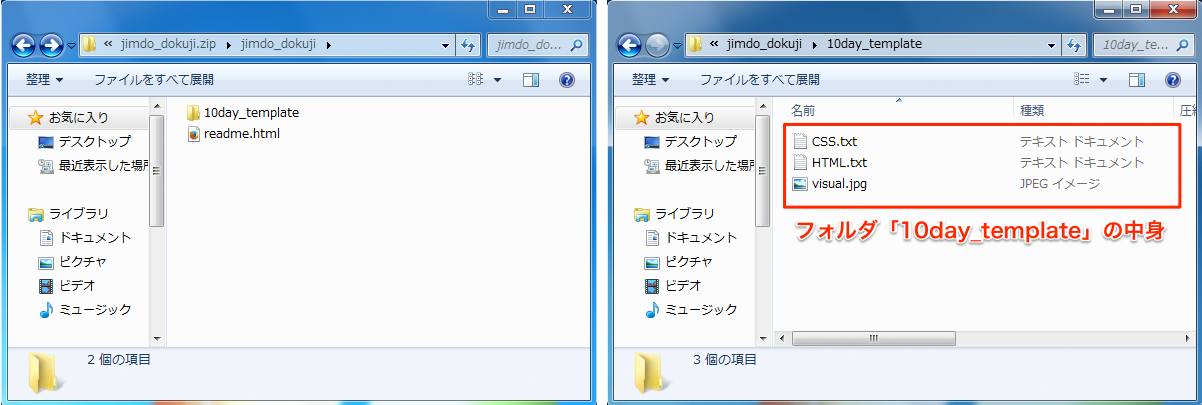Click 10day_template breadcrumb in right window
This screenshot has width=1202, height=405.
(873, 45)
